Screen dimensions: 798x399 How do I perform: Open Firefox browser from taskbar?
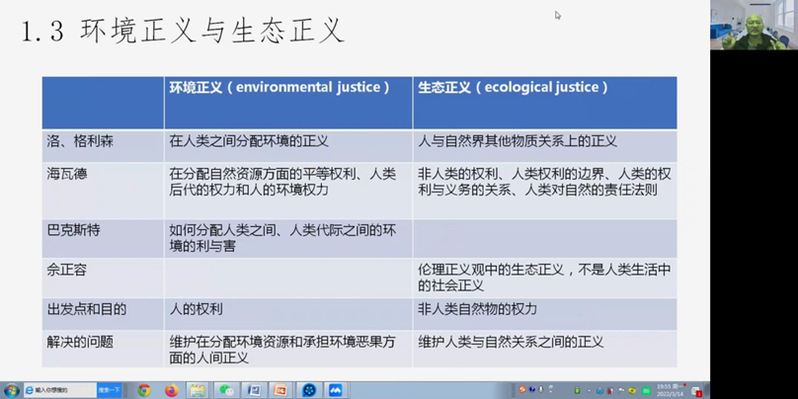[x=172, y=390]
